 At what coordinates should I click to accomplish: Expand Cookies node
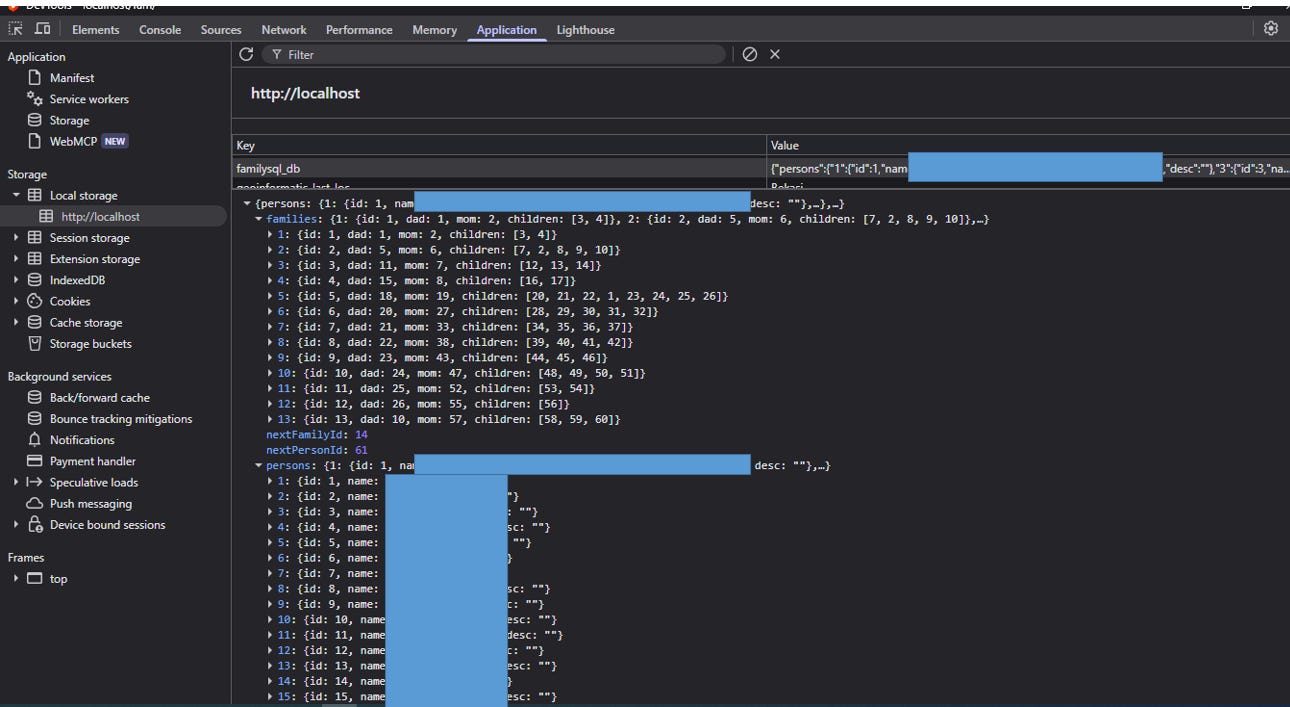[x=16, y=301]
